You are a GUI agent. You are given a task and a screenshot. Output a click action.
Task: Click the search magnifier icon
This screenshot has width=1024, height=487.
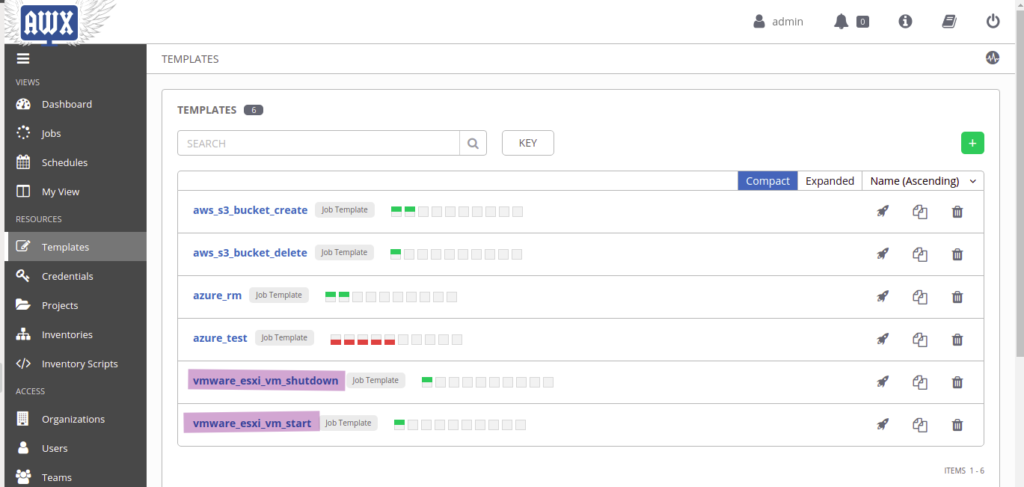point(473,143)
